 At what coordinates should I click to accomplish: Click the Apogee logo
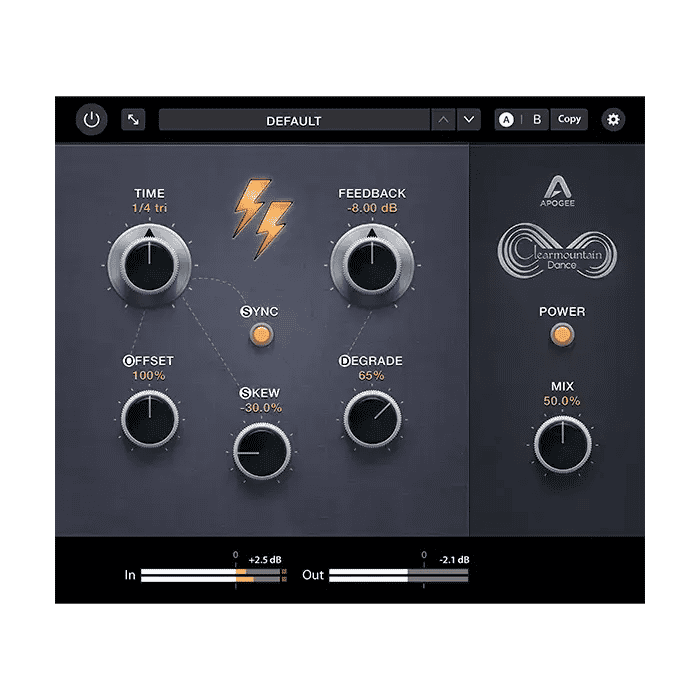pos(556,187)
